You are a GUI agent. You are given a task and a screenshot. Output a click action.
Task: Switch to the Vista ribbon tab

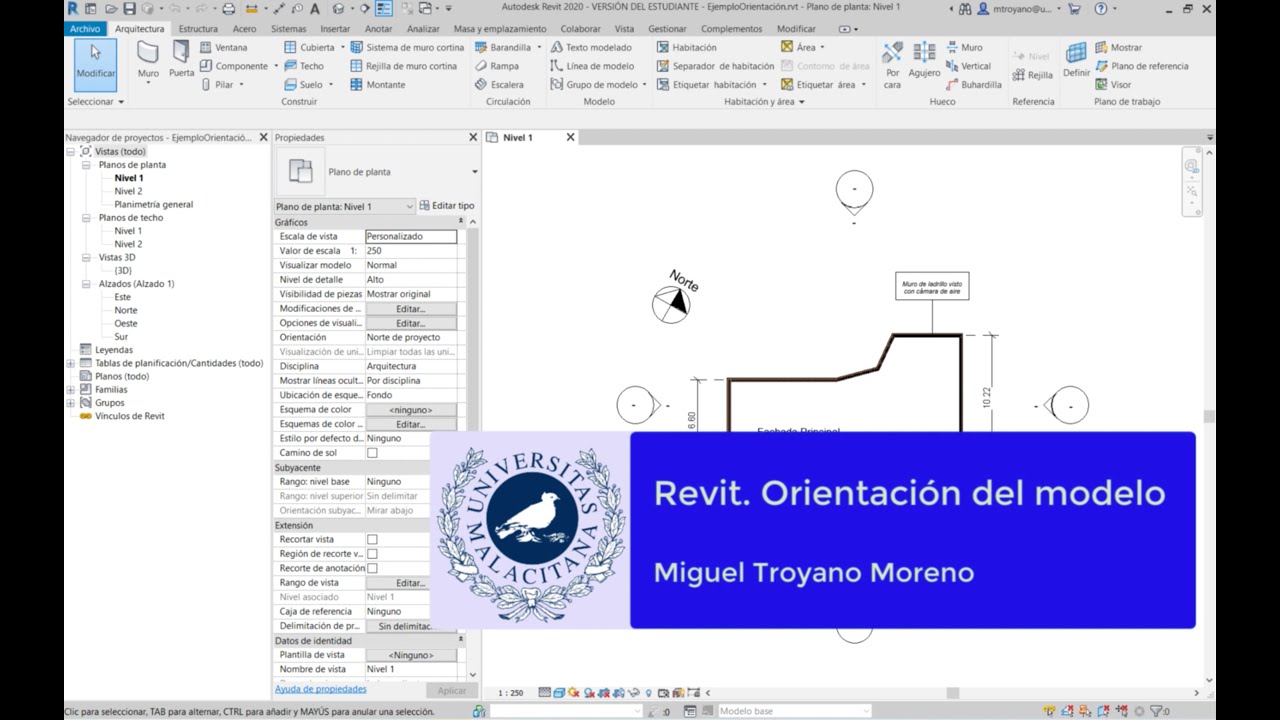click(624, 29)
